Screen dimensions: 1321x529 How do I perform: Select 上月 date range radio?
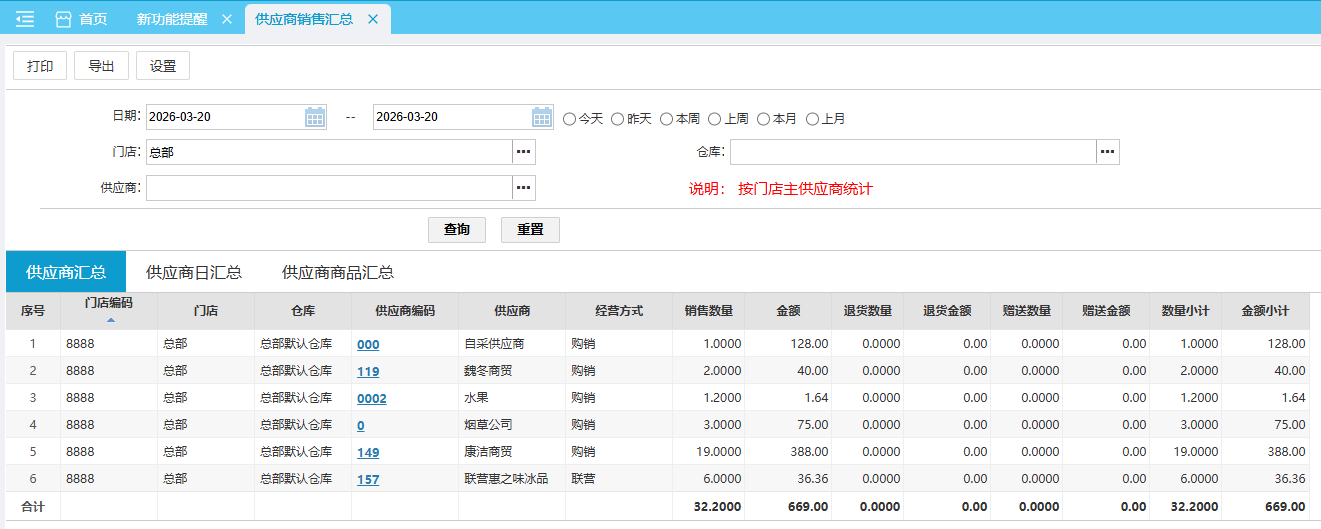(x=812, y=119)
